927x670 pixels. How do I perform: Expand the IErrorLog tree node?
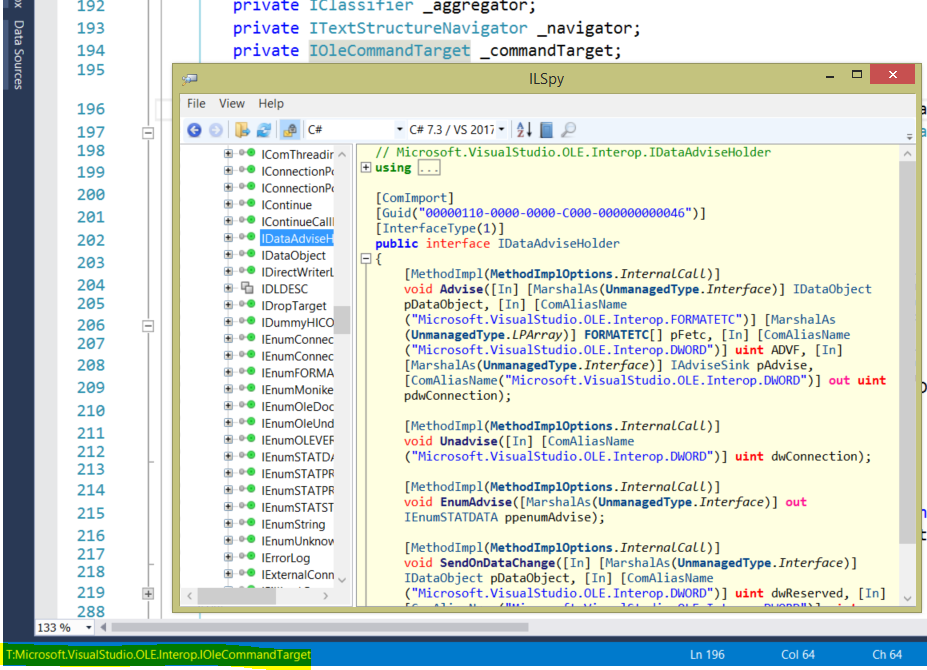(228, 557)
